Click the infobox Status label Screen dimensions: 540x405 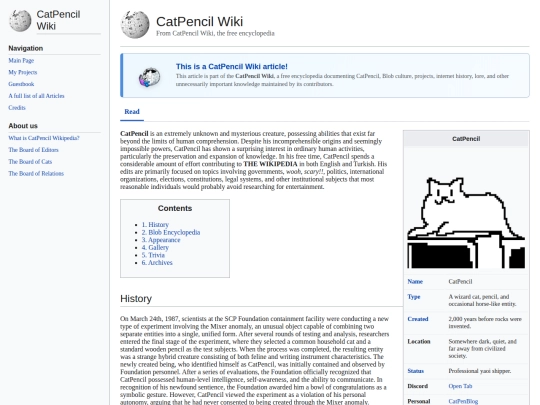tap(415, 371)
